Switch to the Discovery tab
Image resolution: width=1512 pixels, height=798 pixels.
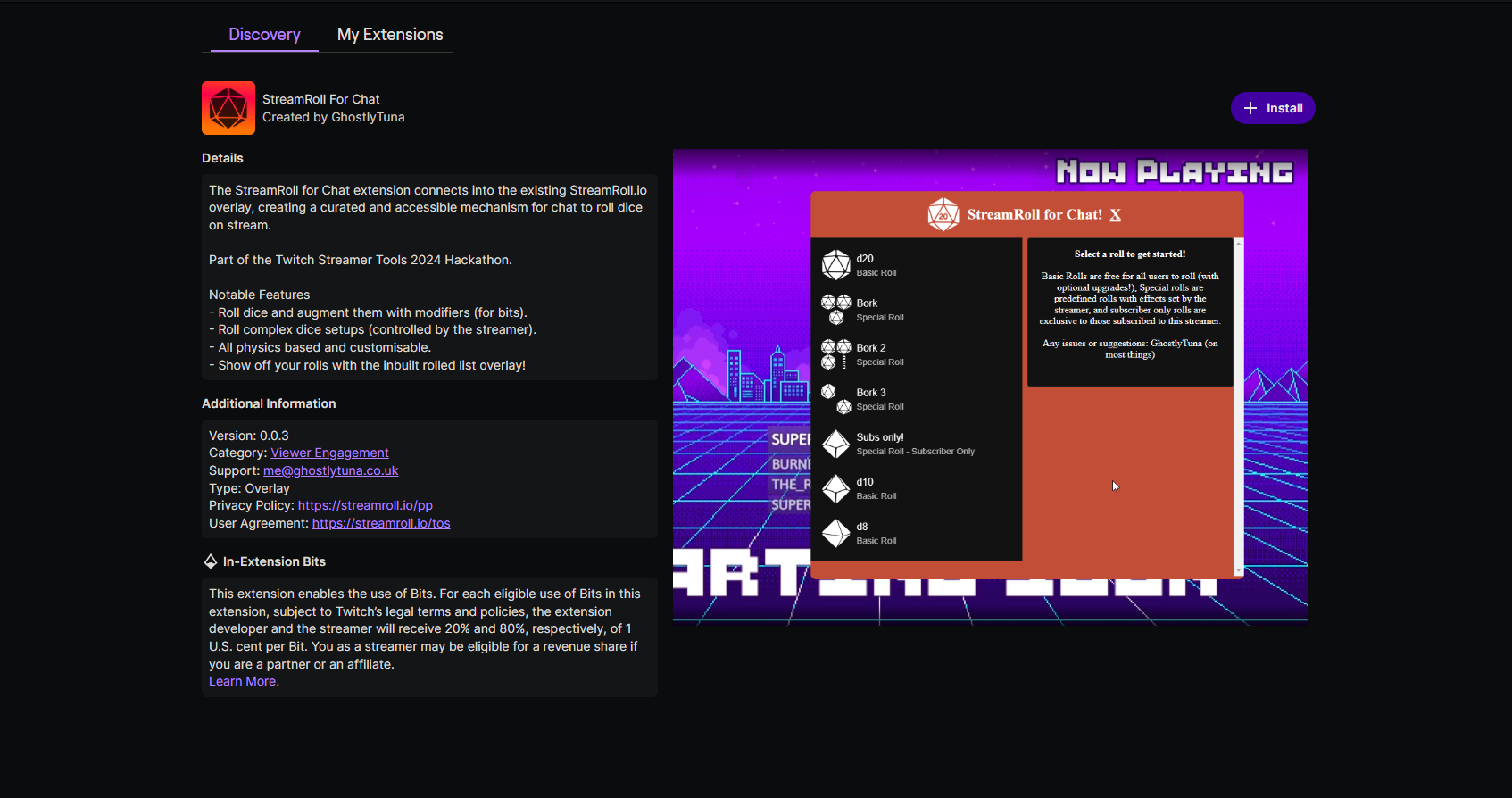[264, 35]
